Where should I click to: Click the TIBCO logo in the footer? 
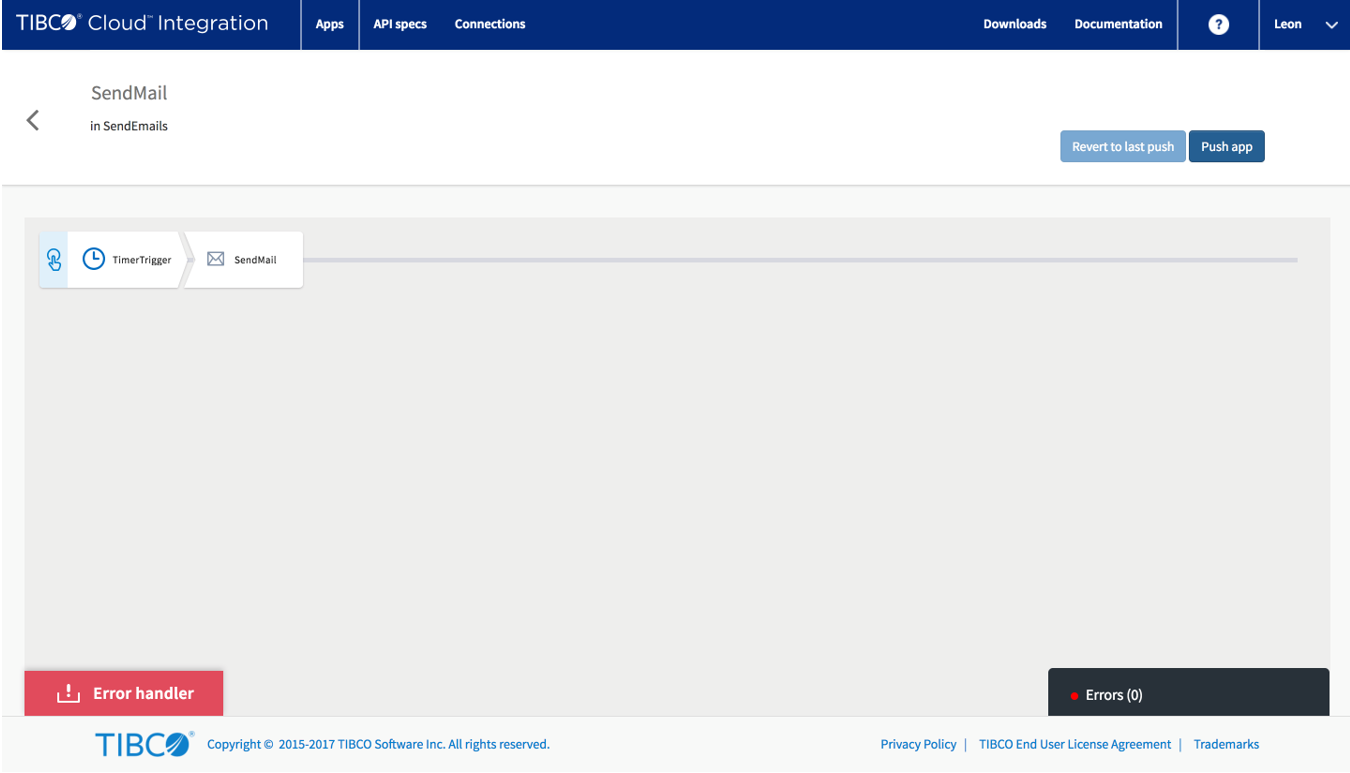click(144, 744)
